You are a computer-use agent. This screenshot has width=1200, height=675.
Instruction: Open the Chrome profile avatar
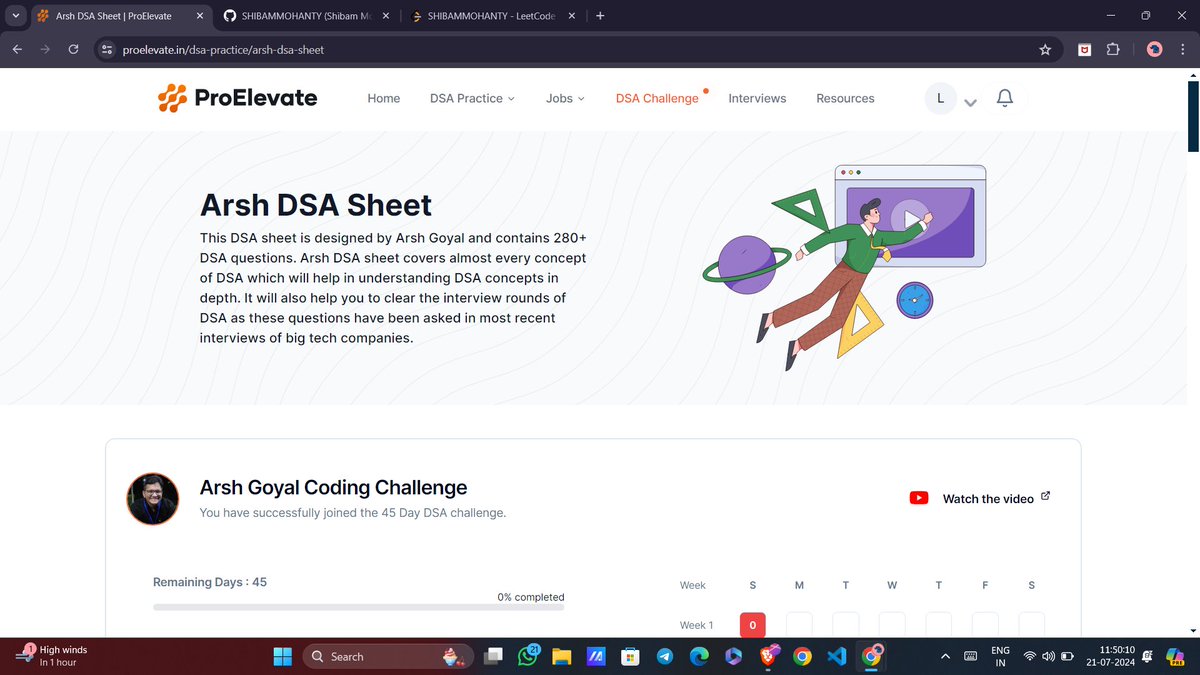pyautogui.click(x=1154, y=49)
